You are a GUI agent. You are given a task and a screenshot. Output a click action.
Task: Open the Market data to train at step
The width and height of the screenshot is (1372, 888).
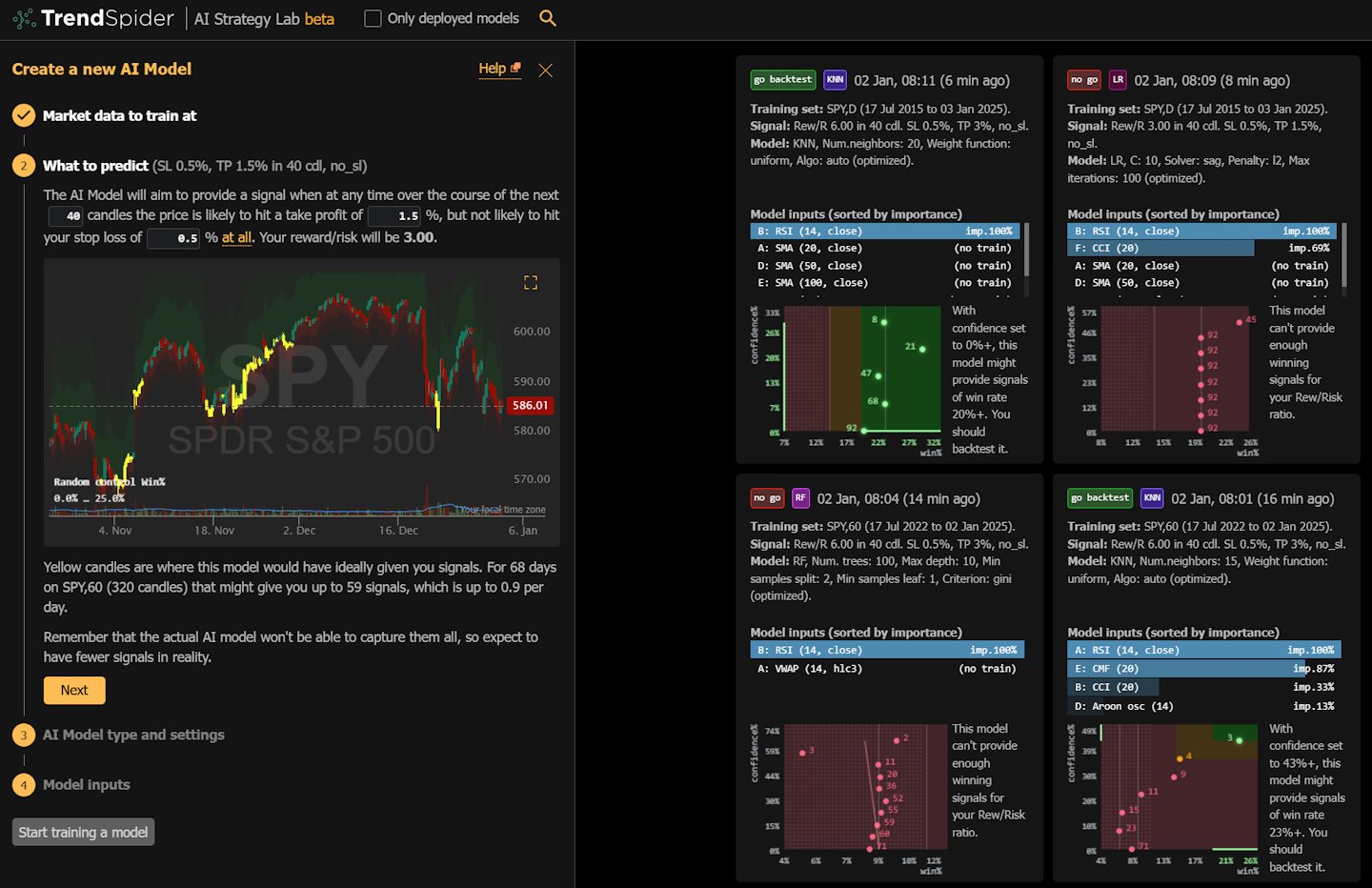(x=119, y=115)
